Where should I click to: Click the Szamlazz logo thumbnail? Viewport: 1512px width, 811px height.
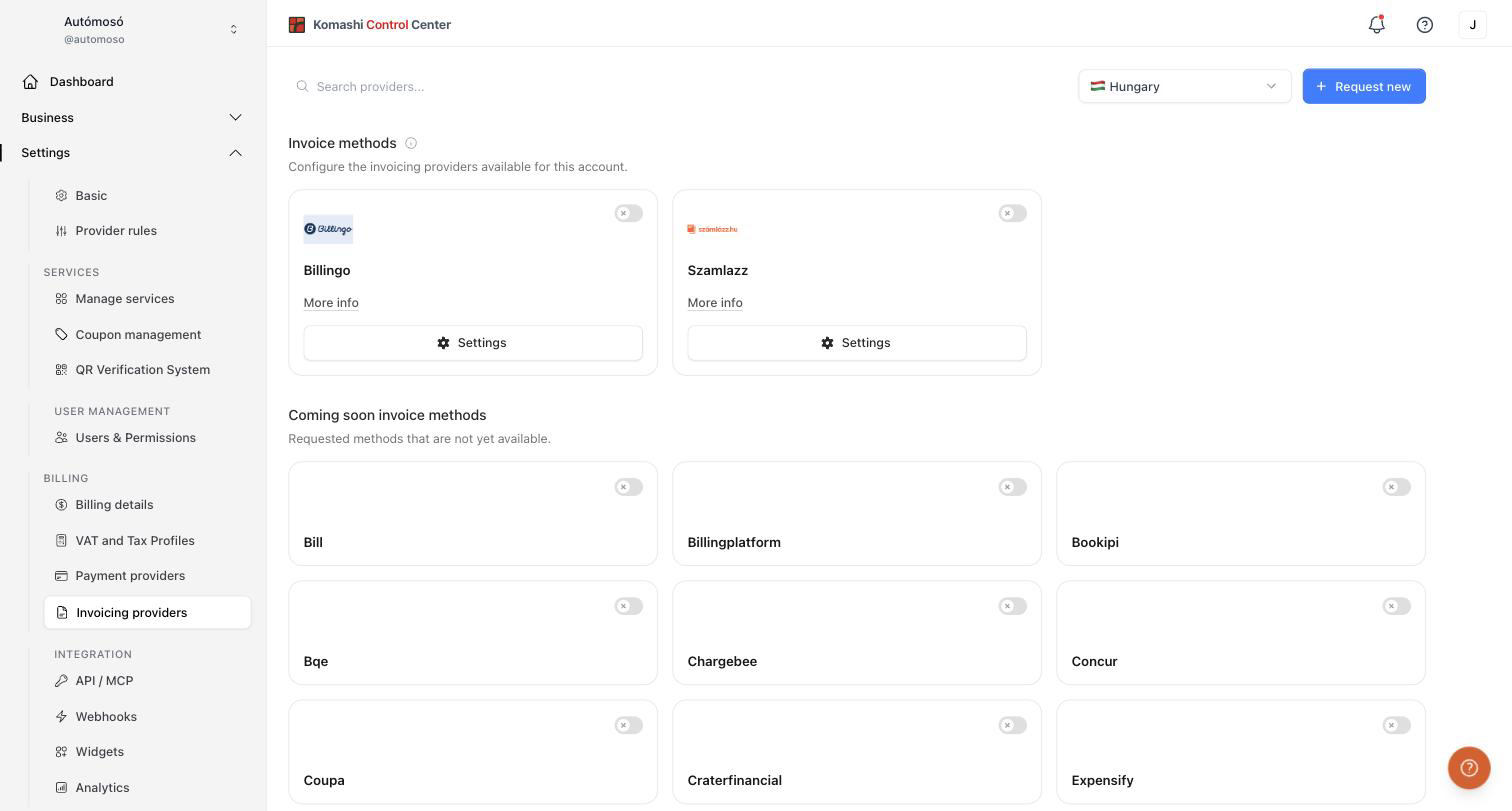coord(712,229)
